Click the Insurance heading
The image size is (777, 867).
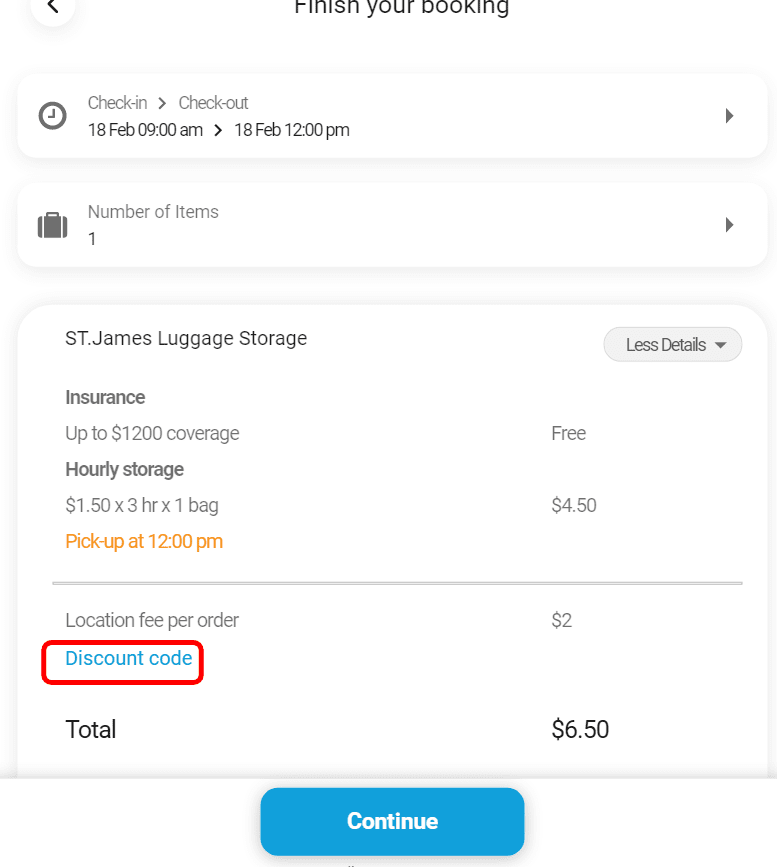click(105, 397)
